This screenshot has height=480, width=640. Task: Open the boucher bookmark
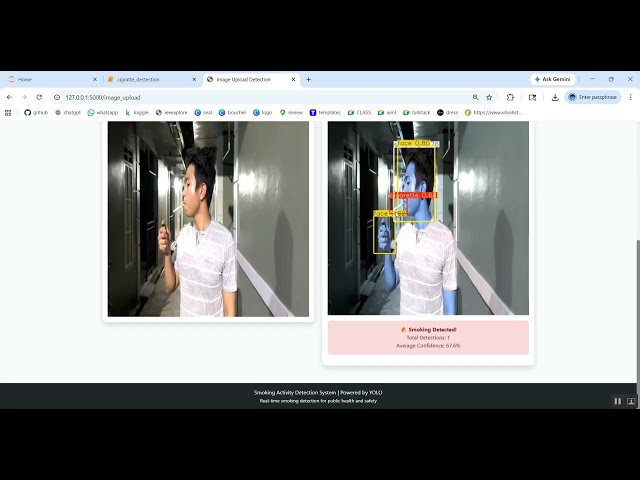pos(233,113)
